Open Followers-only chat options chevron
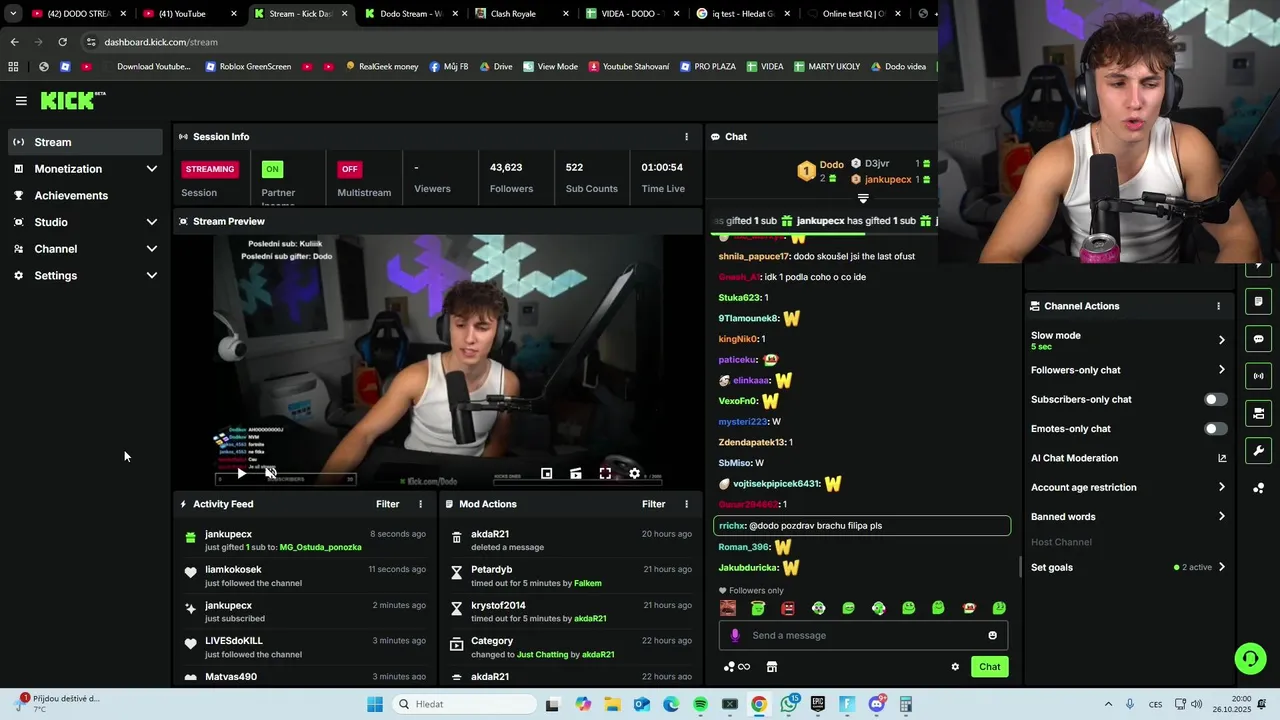 coord(1221,370)
